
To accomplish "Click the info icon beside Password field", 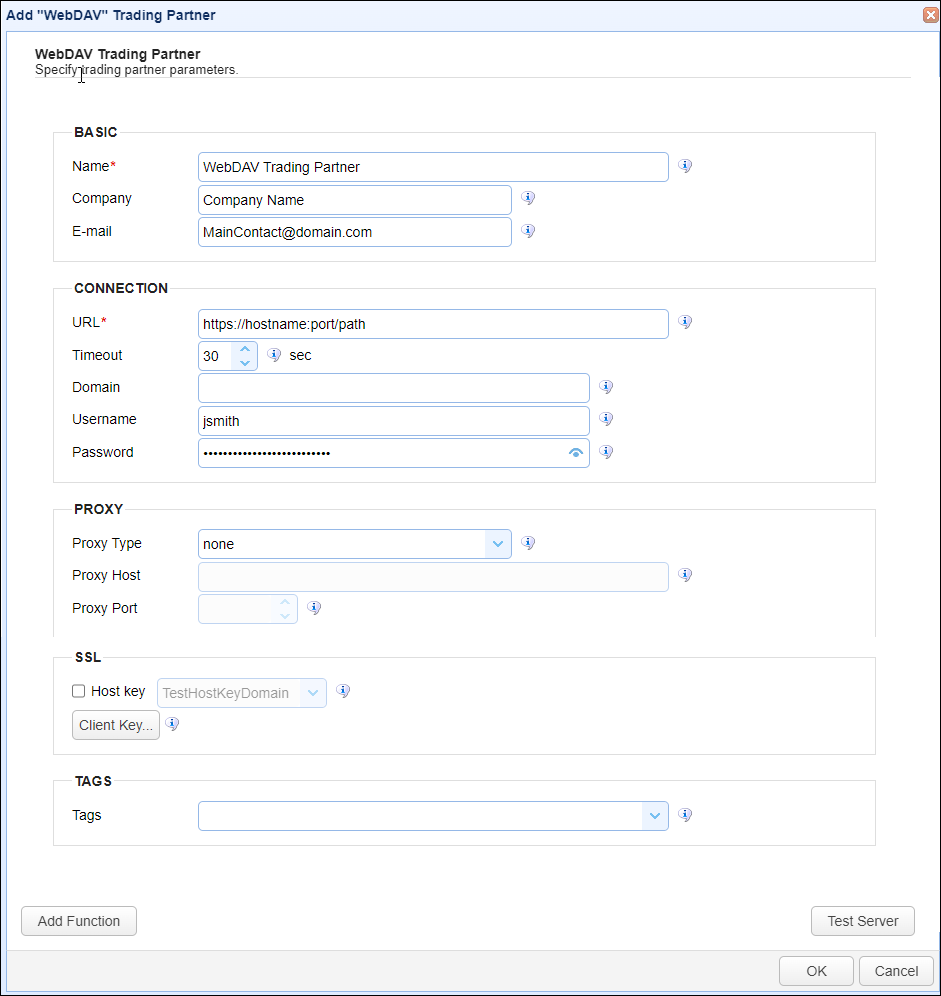I will [606, 452].
